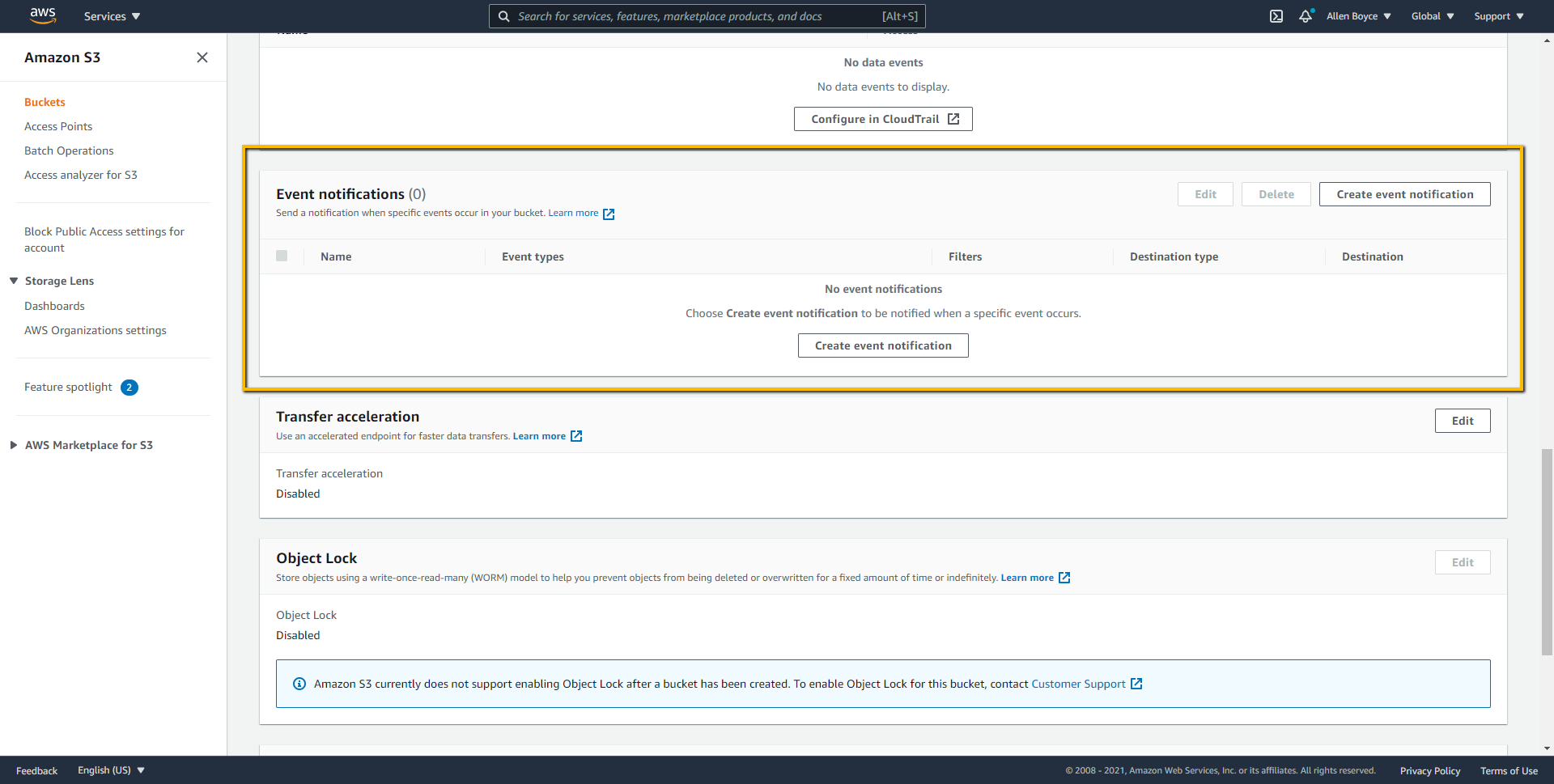Screen dimensions: 1554x784
Task: Open Learn more link under Object Lock
Action: [1027, 578]
